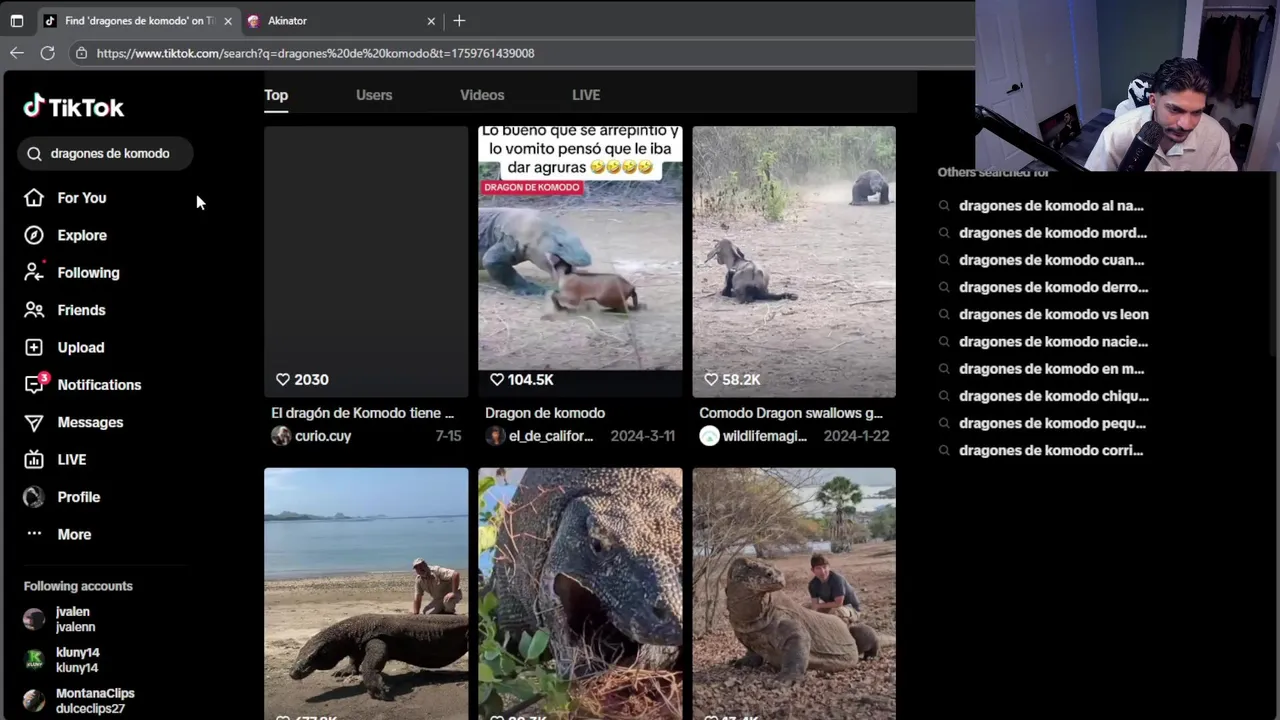Click jvalen account avatar

pyautogui.click(x=34, y=620)
